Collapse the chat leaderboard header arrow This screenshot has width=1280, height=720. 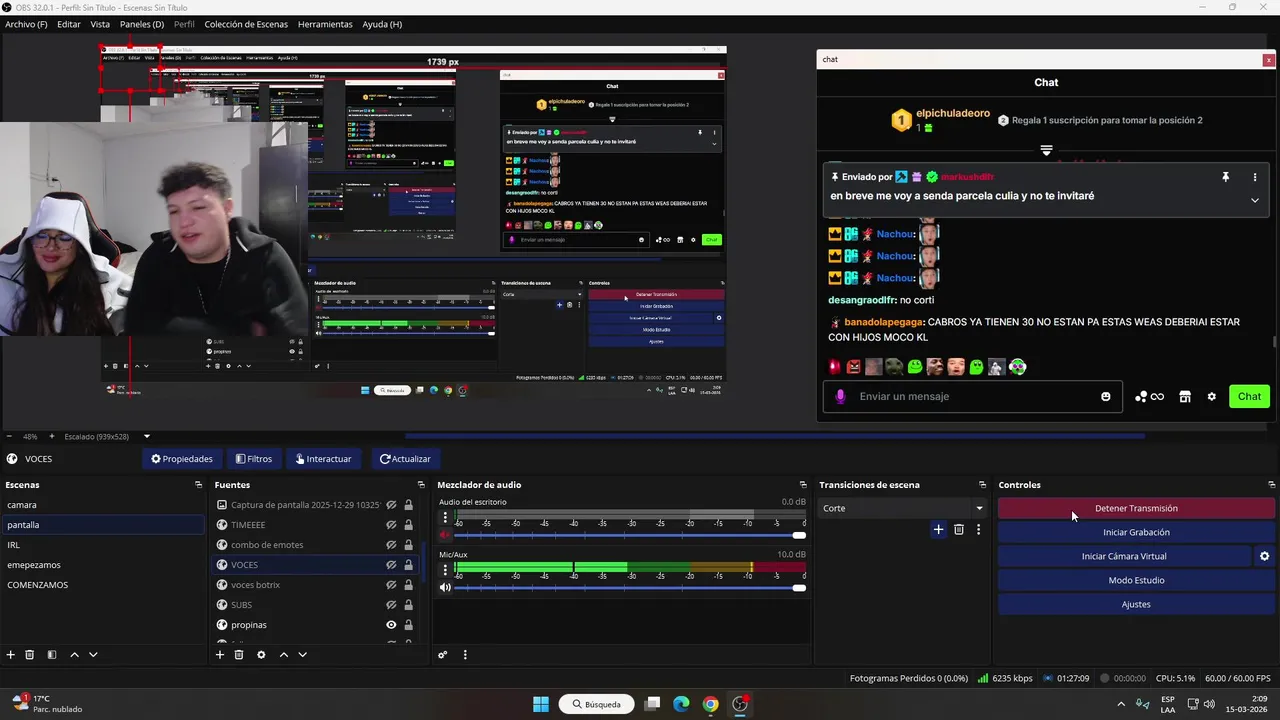[x=1046, y=151]
